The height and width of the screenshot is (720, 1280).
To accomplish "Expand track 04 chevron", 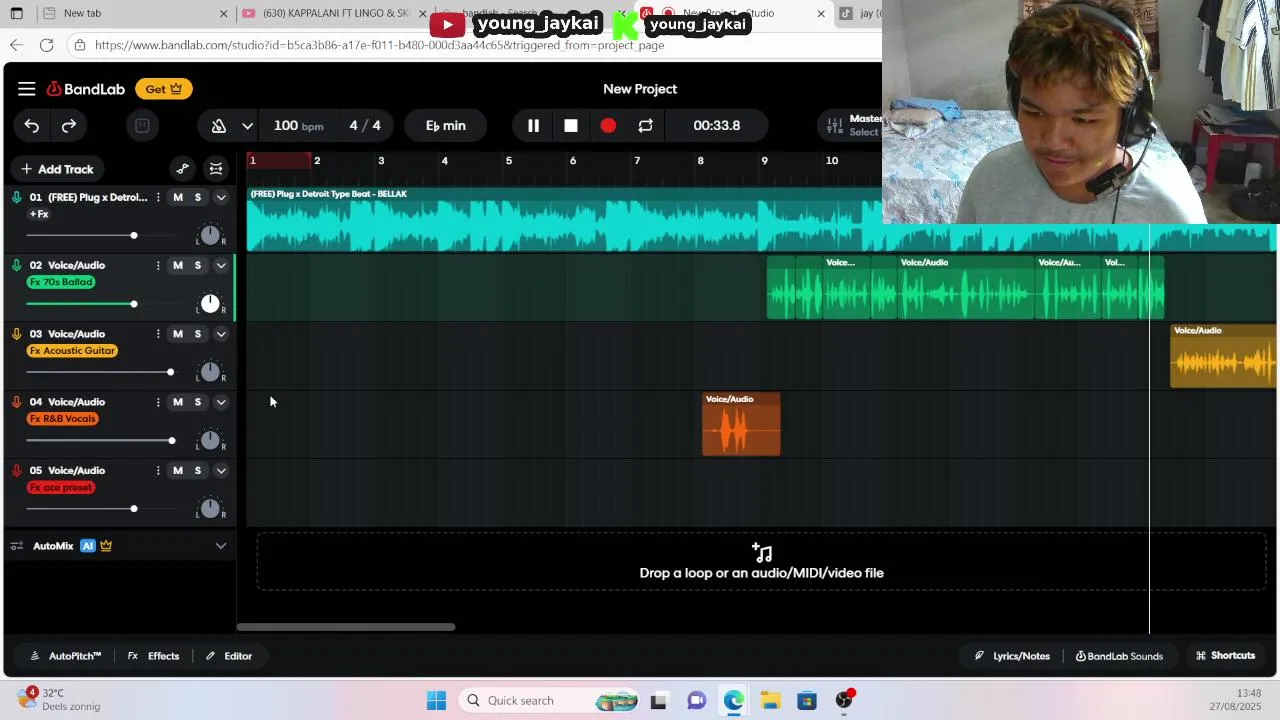I will pyautogui.click(x=221, y=402).
